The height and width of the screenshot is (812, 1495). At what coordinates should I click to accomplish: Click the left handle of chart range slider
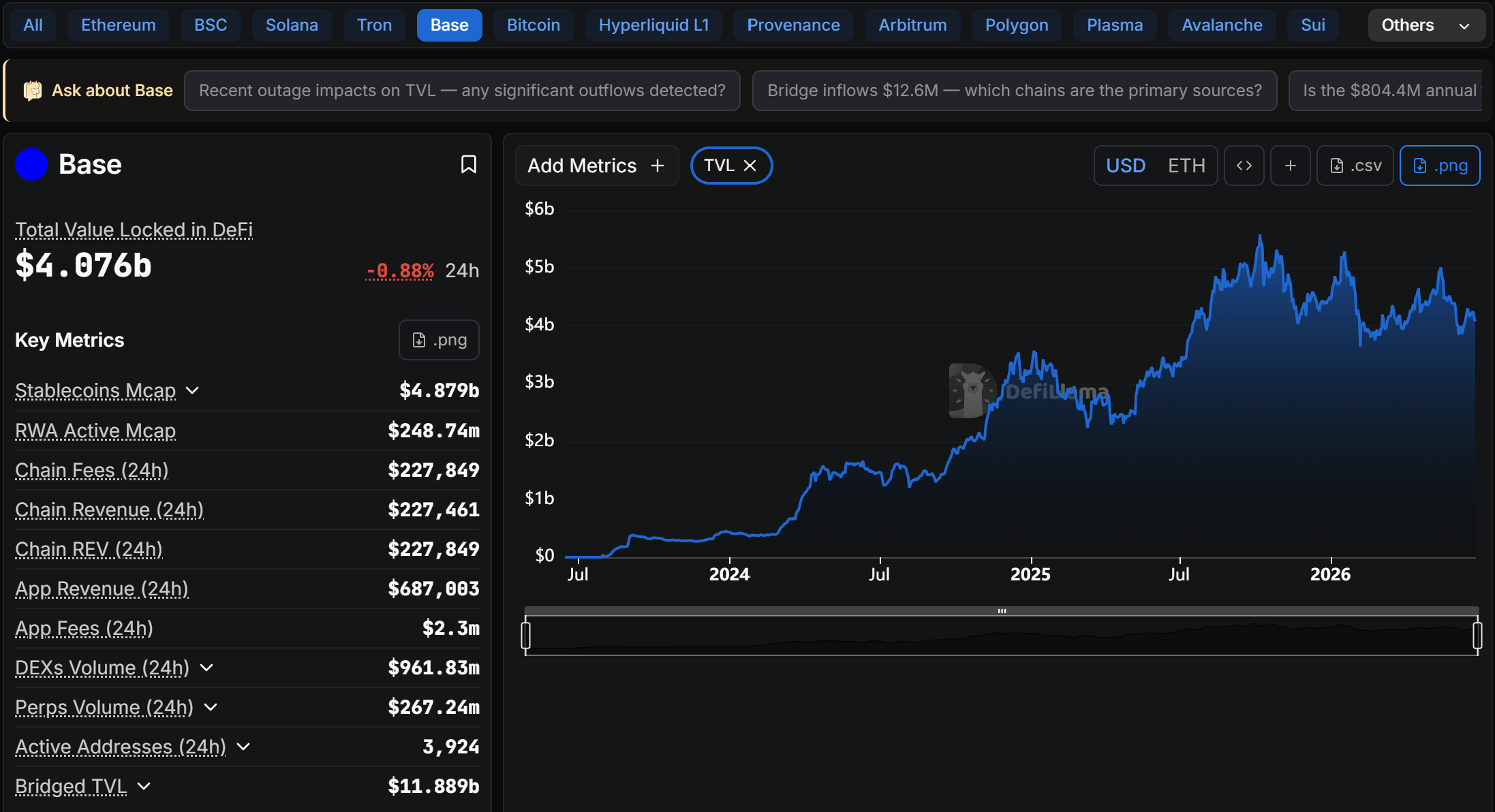(525, 636)
